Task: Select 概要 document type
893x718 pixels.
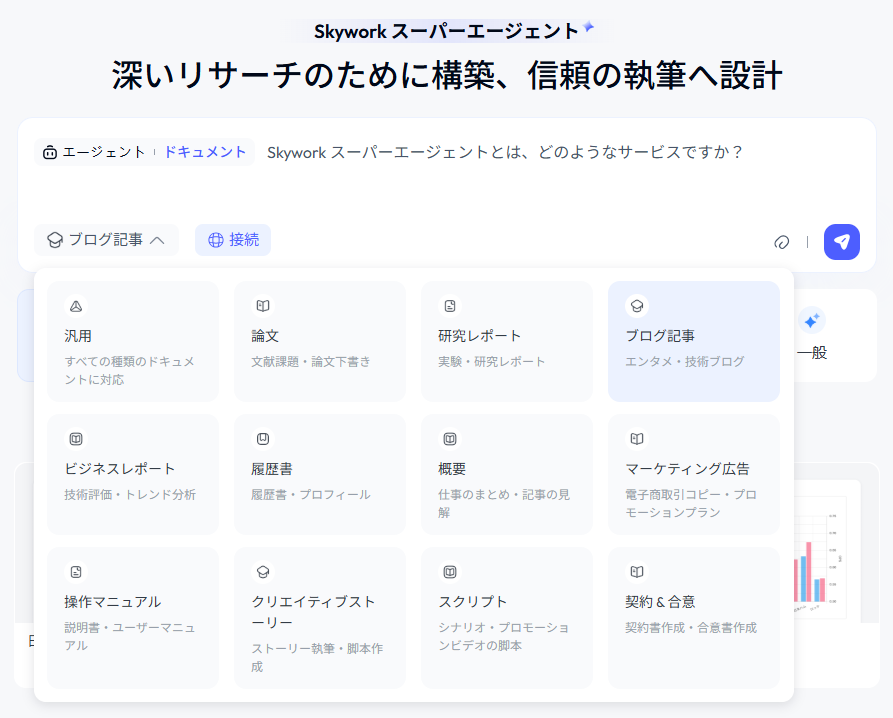Action: 507,474
